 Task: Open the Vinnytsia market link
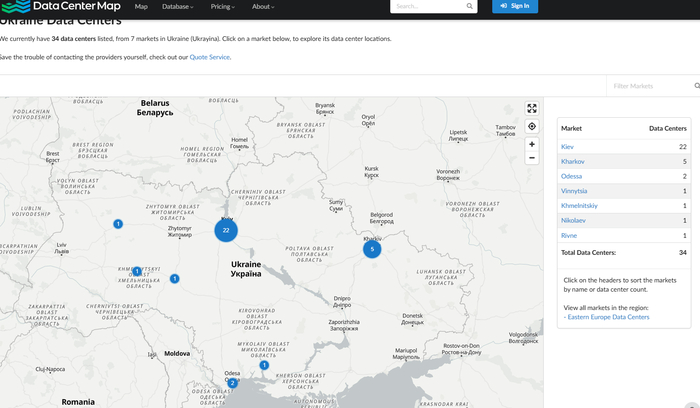pyautogui.click(x=574, y=191)
